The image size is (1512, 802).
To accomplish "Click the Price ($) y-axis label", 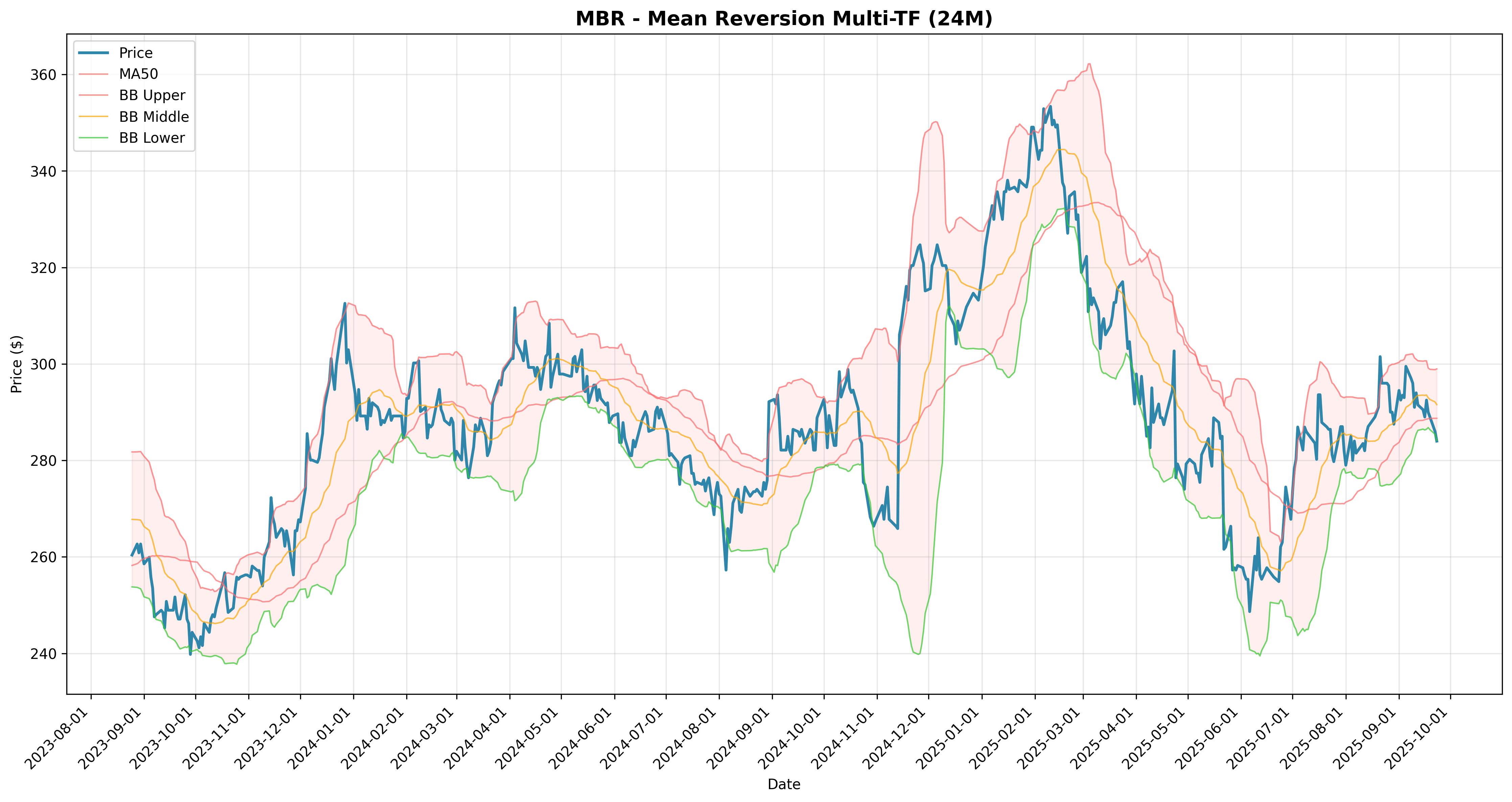I will coord(17,364).
